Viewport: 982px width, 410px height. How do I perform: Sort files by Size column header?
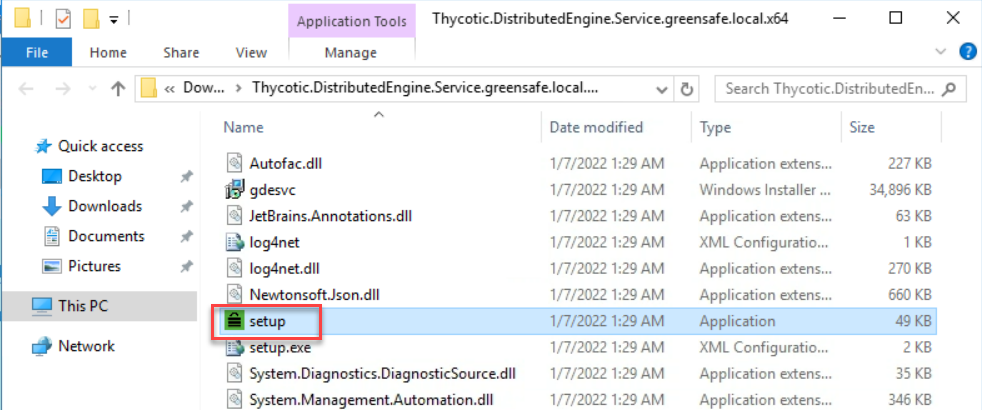pos(861,128)
